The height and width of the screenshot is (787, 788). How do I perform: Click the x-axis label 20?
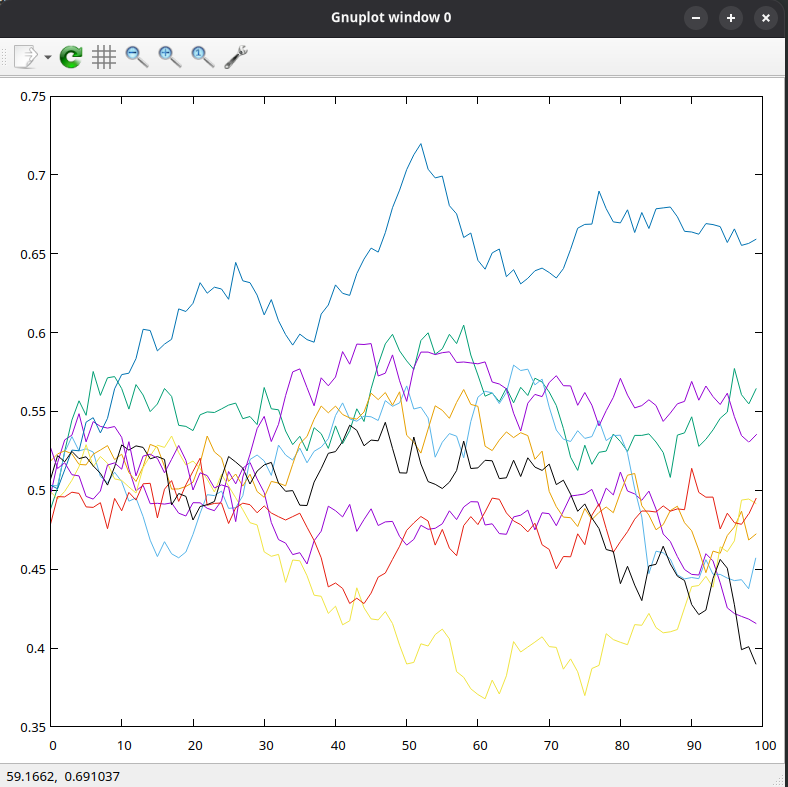pyautogui.click(x=195, y=745)
